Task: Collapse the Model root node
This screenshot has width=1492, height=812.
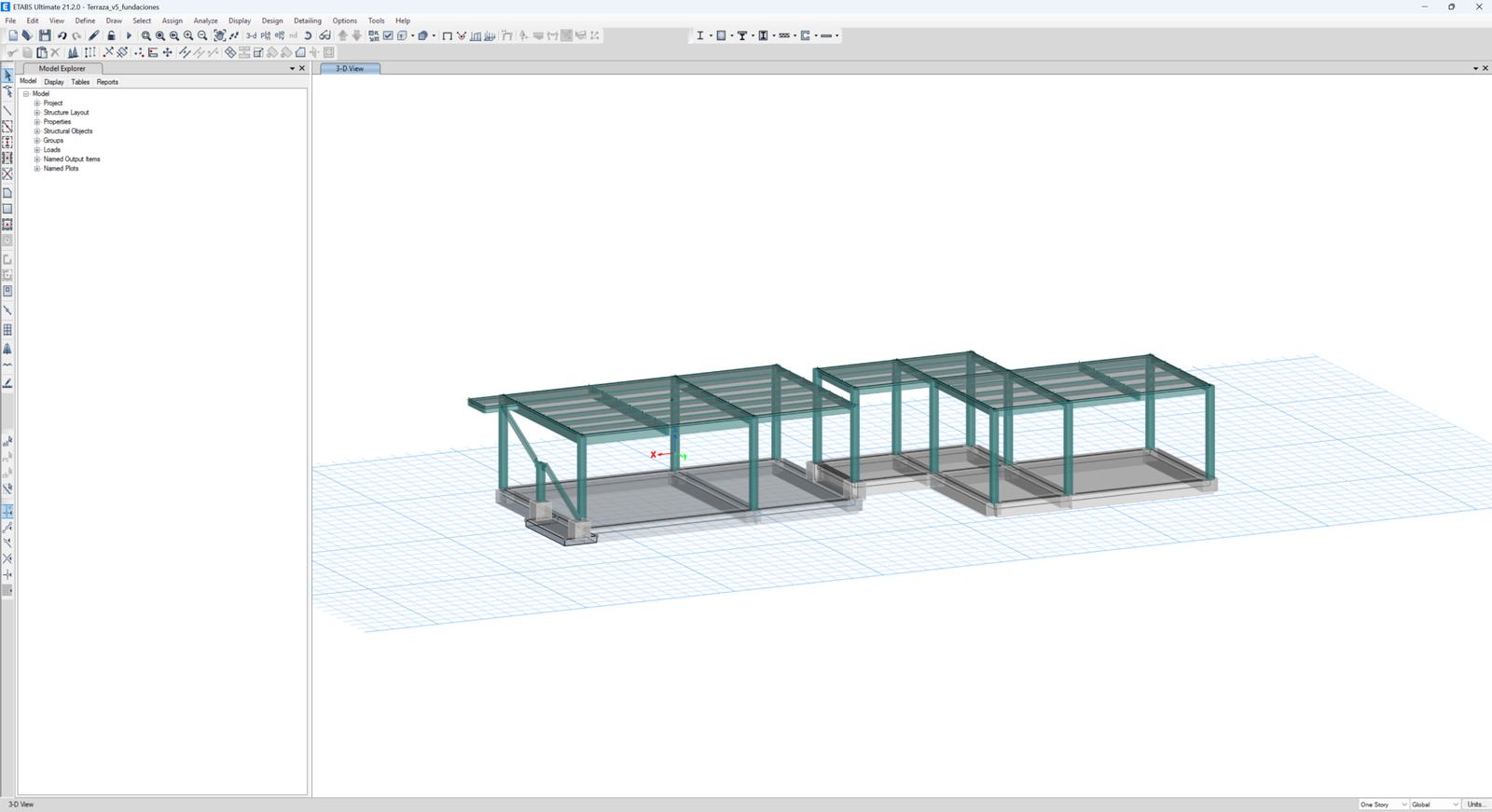Action: click(x=26, y=93)
